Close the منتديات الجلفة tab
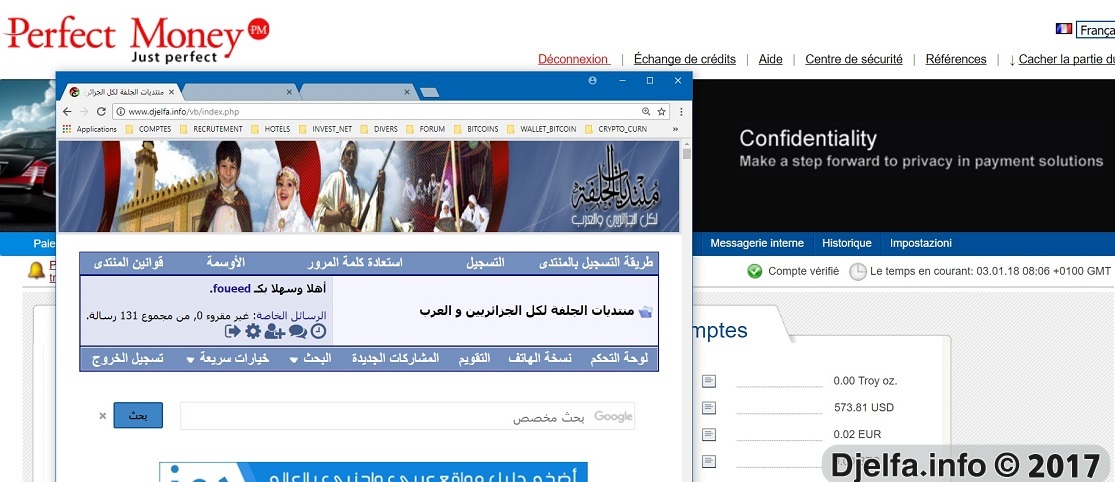1115x482 pixels. [x=171, y=92]
